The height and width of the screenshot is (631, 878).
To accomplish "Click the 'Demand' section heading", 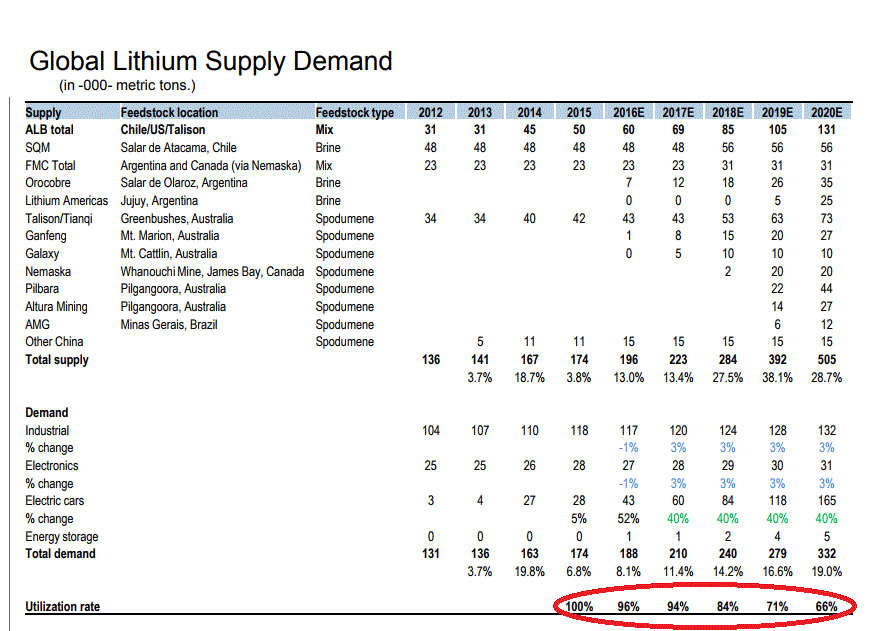I will click(47, 413).
